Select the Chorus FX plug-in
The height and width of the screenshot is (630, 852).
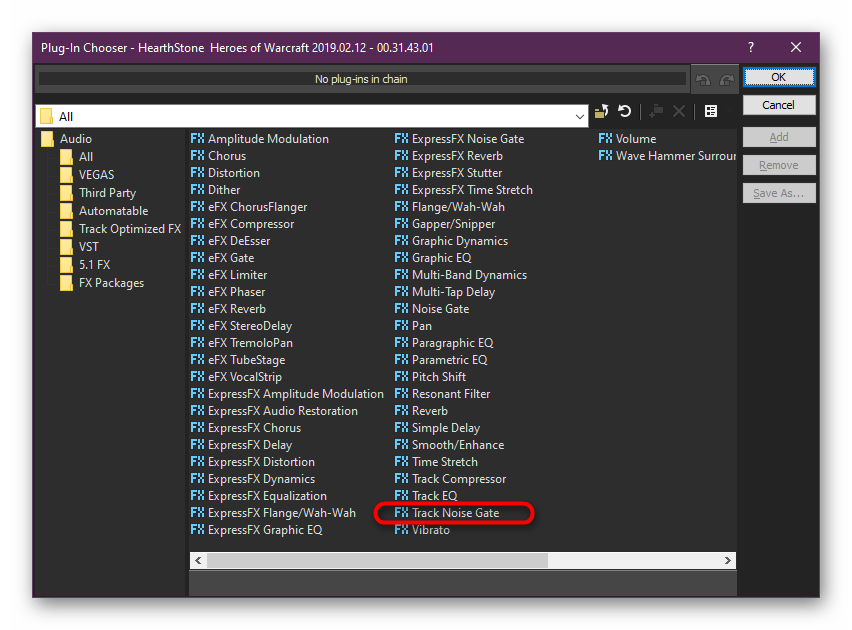click(x=226, y=156)
